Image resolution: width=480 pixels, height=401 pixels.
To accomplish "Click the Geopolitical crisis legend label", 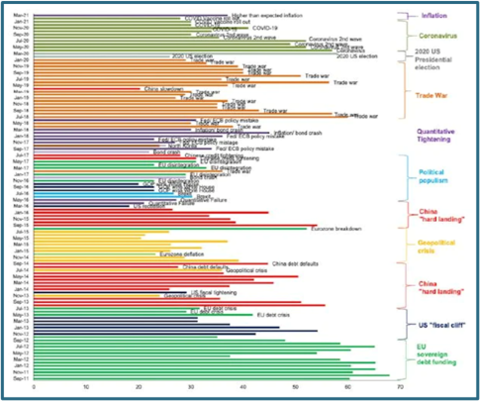I will tap(436, 247).
